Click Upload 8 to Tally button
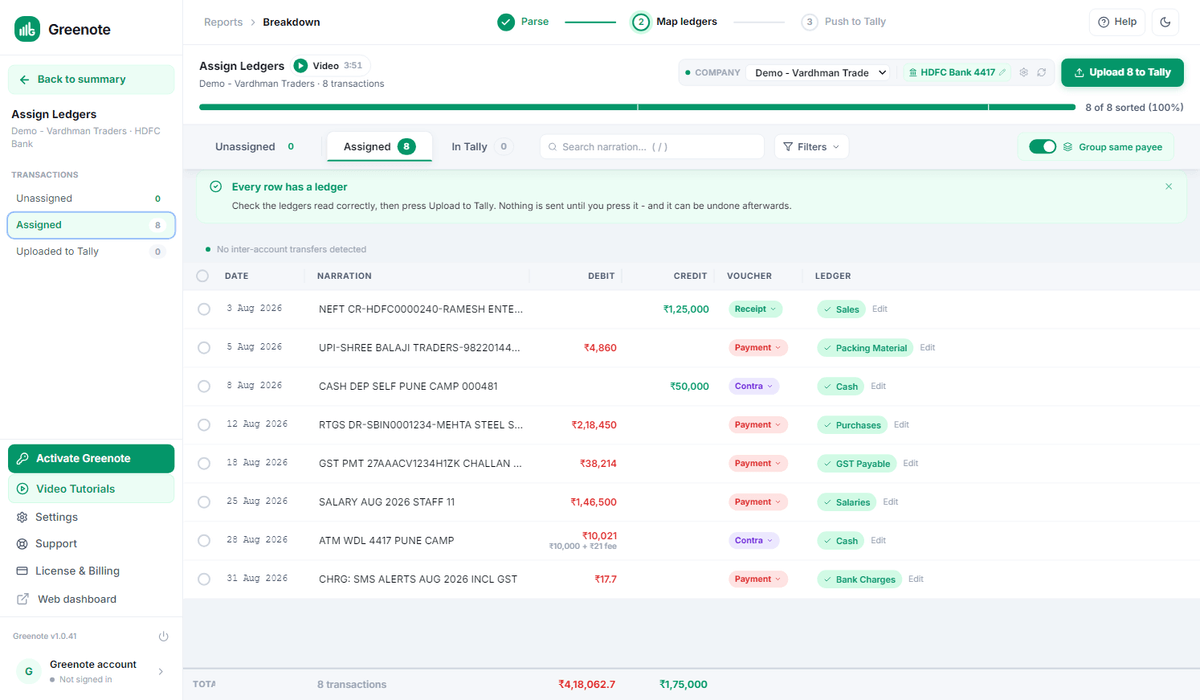Viewport: 1200px width, 700px height. coord(1122,73)
